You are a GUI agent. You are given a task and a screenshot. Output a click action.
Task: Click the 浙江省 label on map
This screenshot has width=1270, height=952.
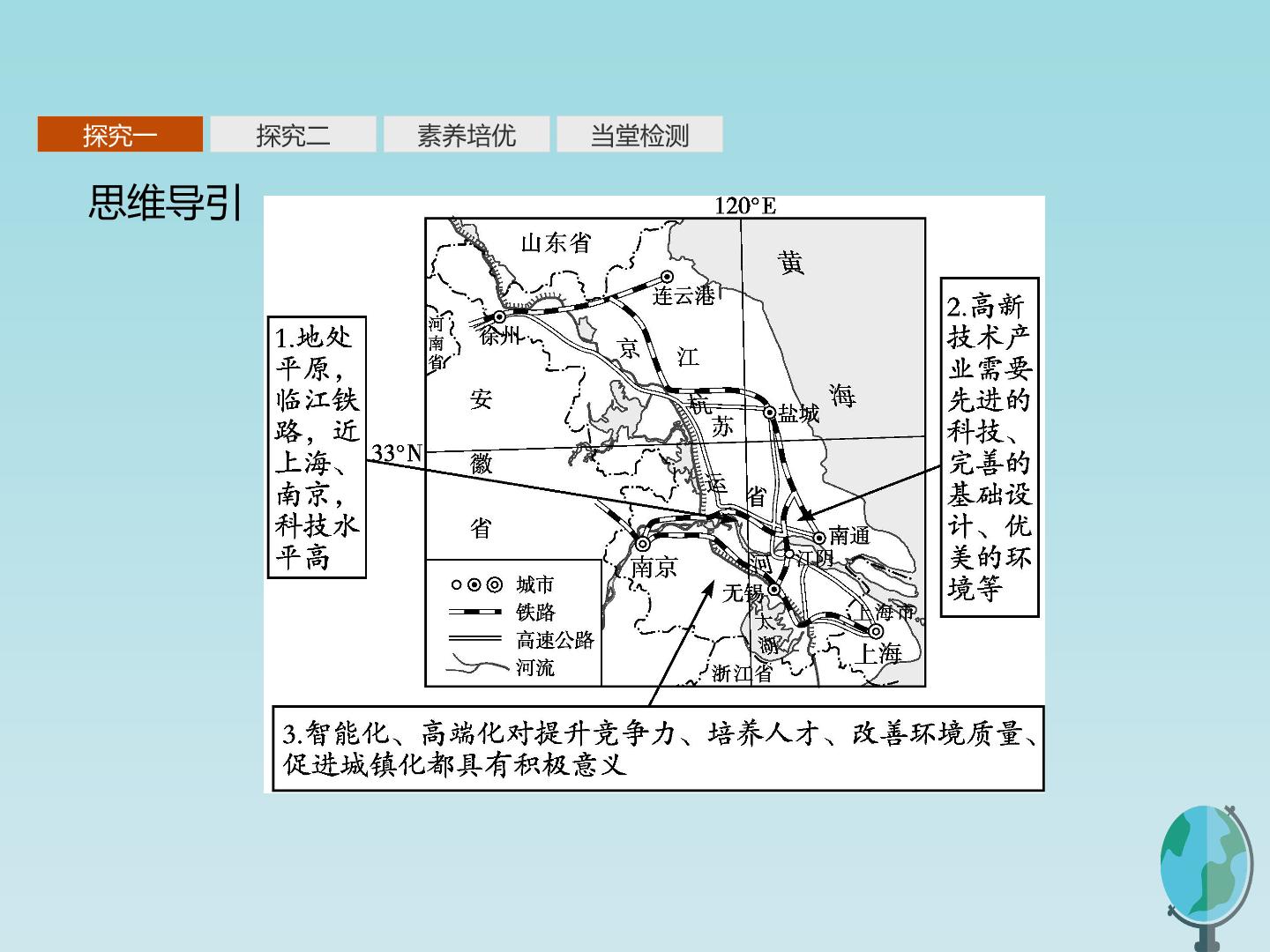pos(742,673)
